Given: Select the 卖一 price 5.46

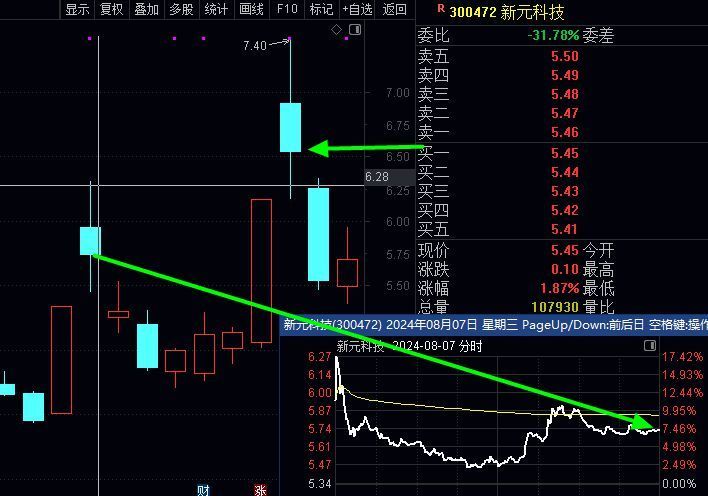Looking at the screenshot, I should tap(564, 132).
